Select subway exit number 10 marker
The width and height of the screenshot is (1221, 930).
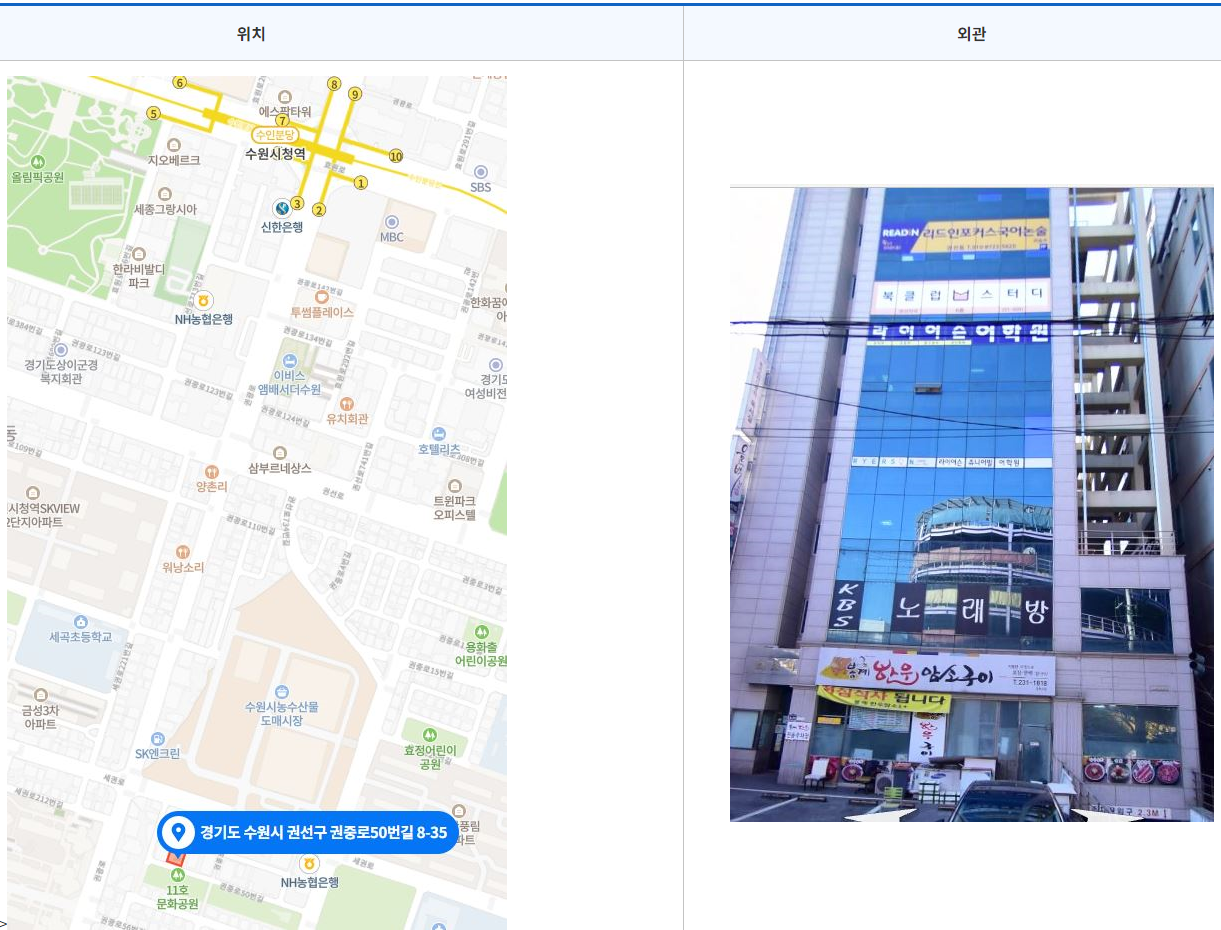[396, 156]
